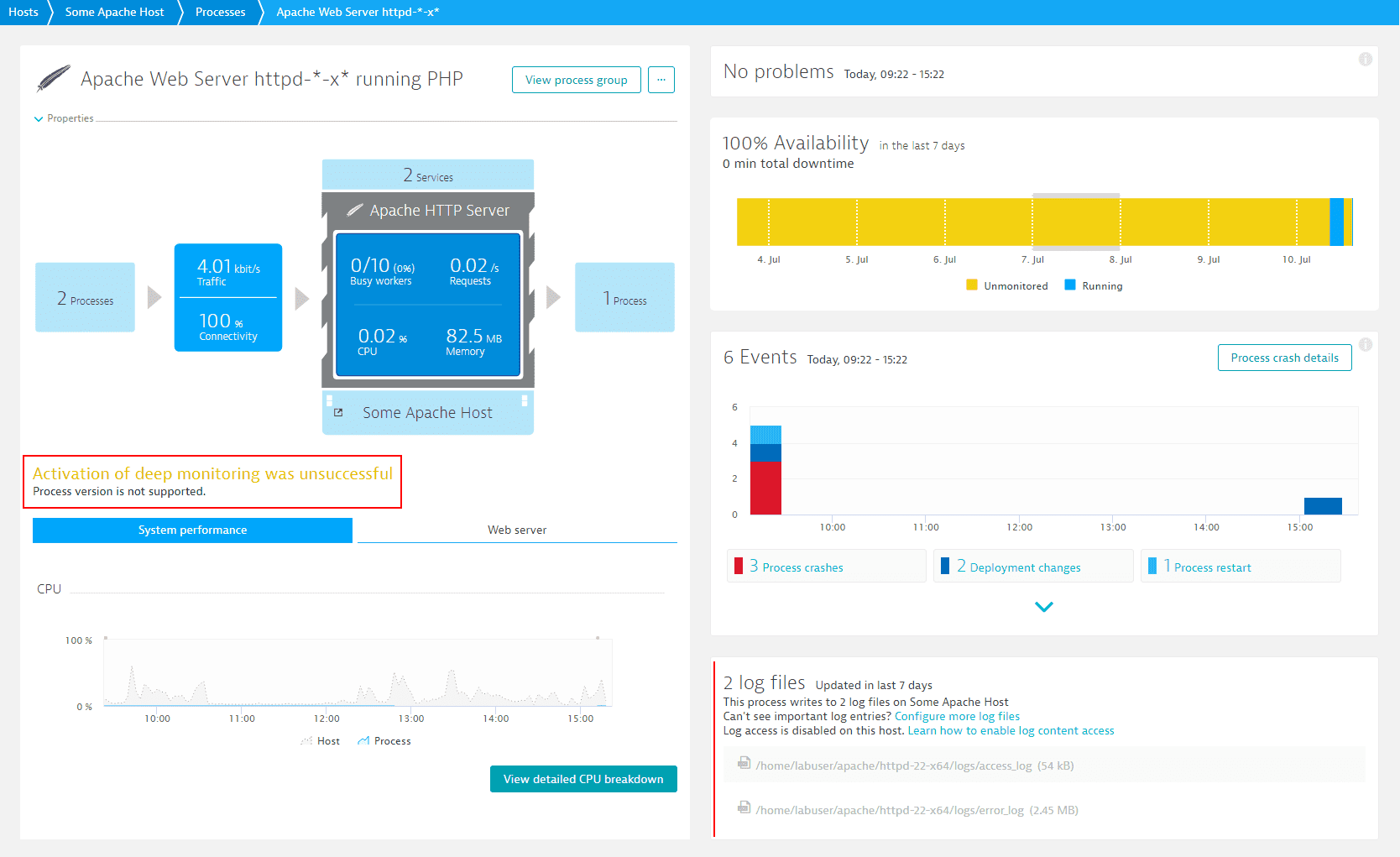Expand the Properties section
1400x857 pixels.
pos(64,118)
